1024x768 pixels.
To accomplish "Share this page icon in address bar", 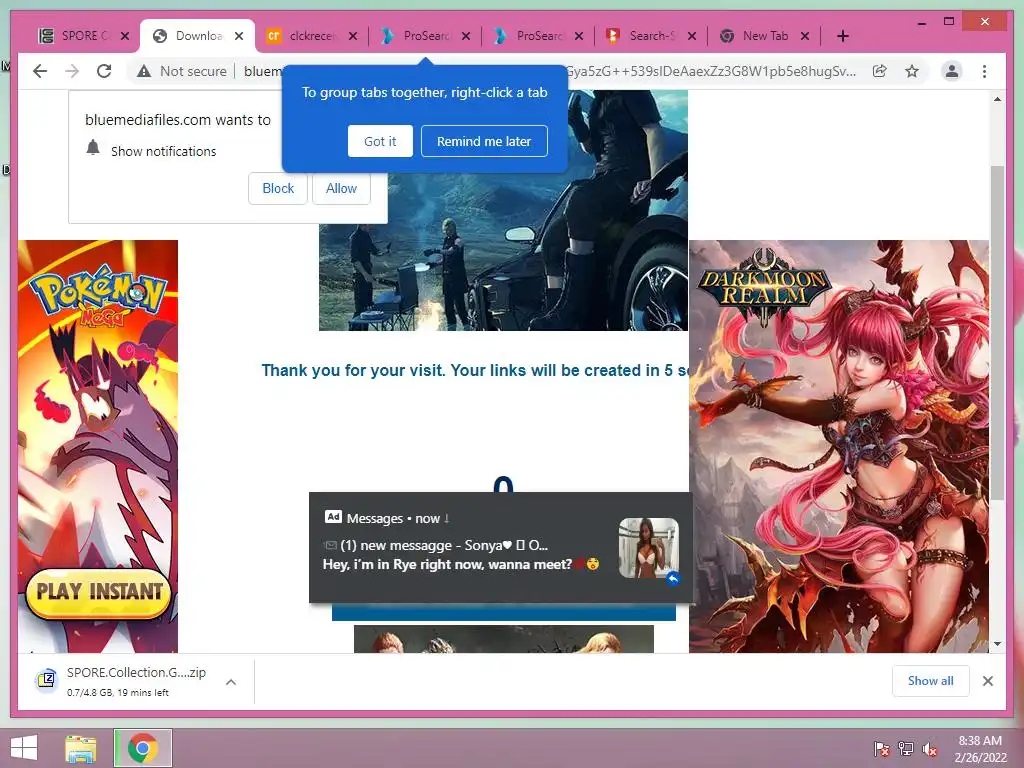I will 880,71.
